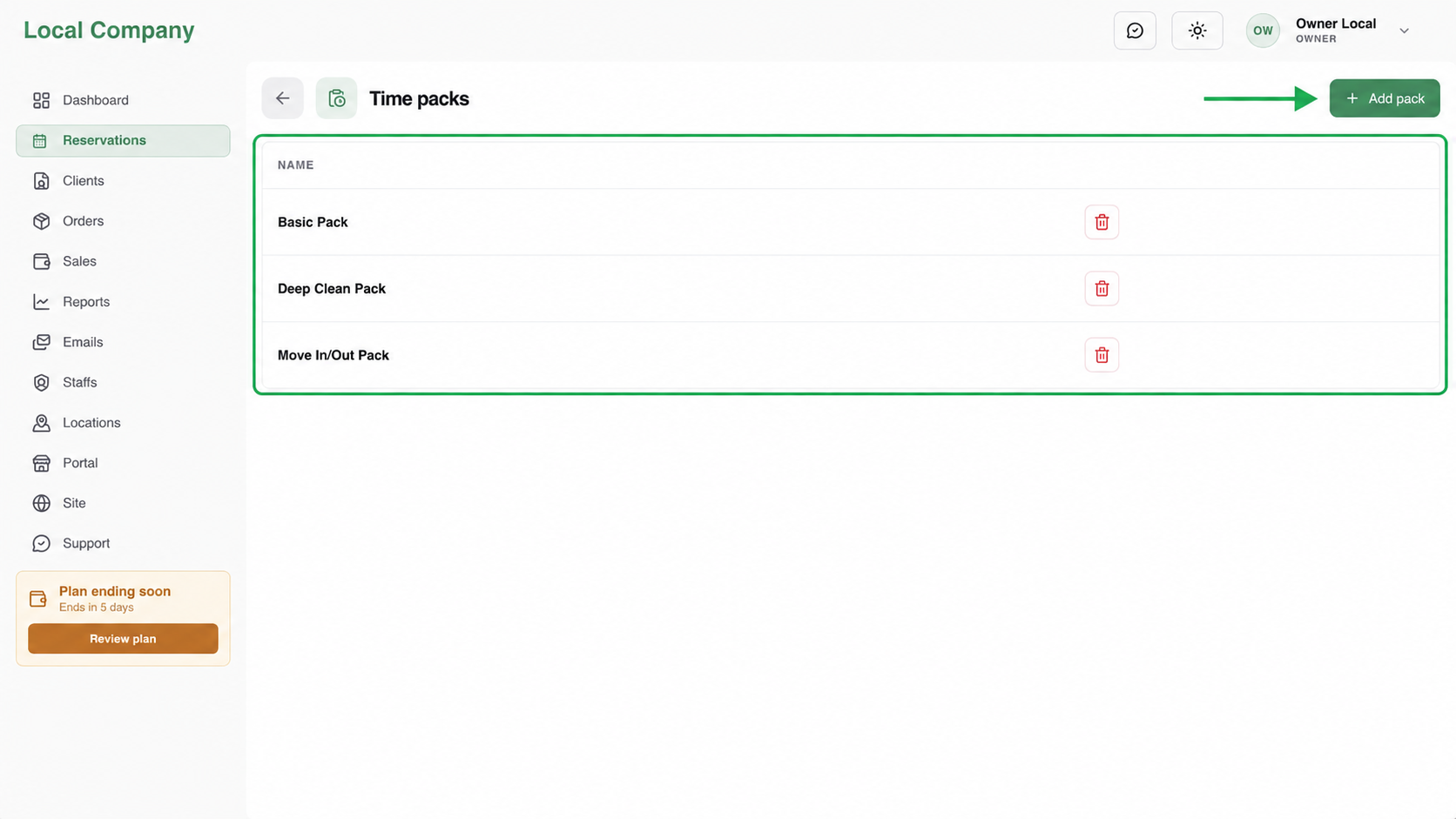Viewport: 1456px width, 819px height.
Task: Click the back arrow button
Action: coord(282,98)
